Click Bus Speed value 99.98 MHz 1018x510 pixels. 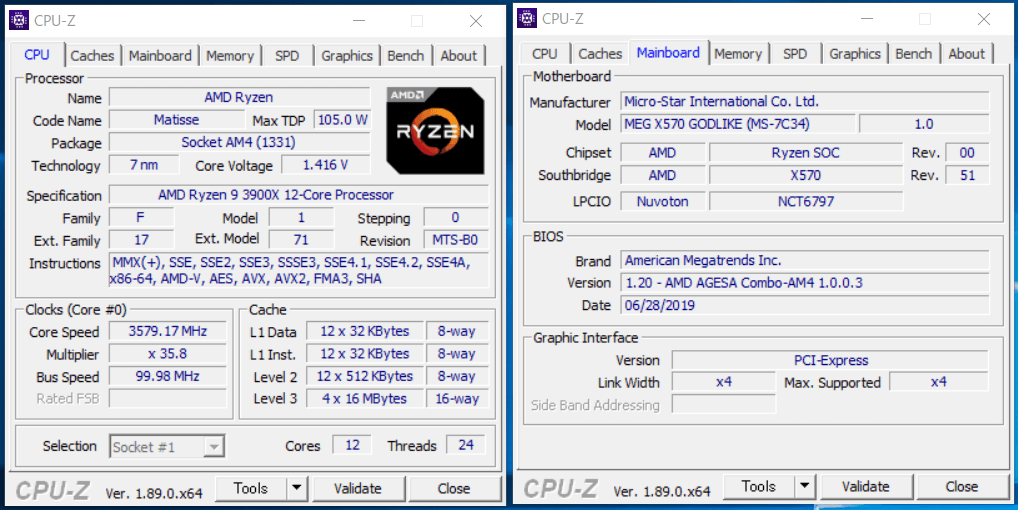(168, 376)
